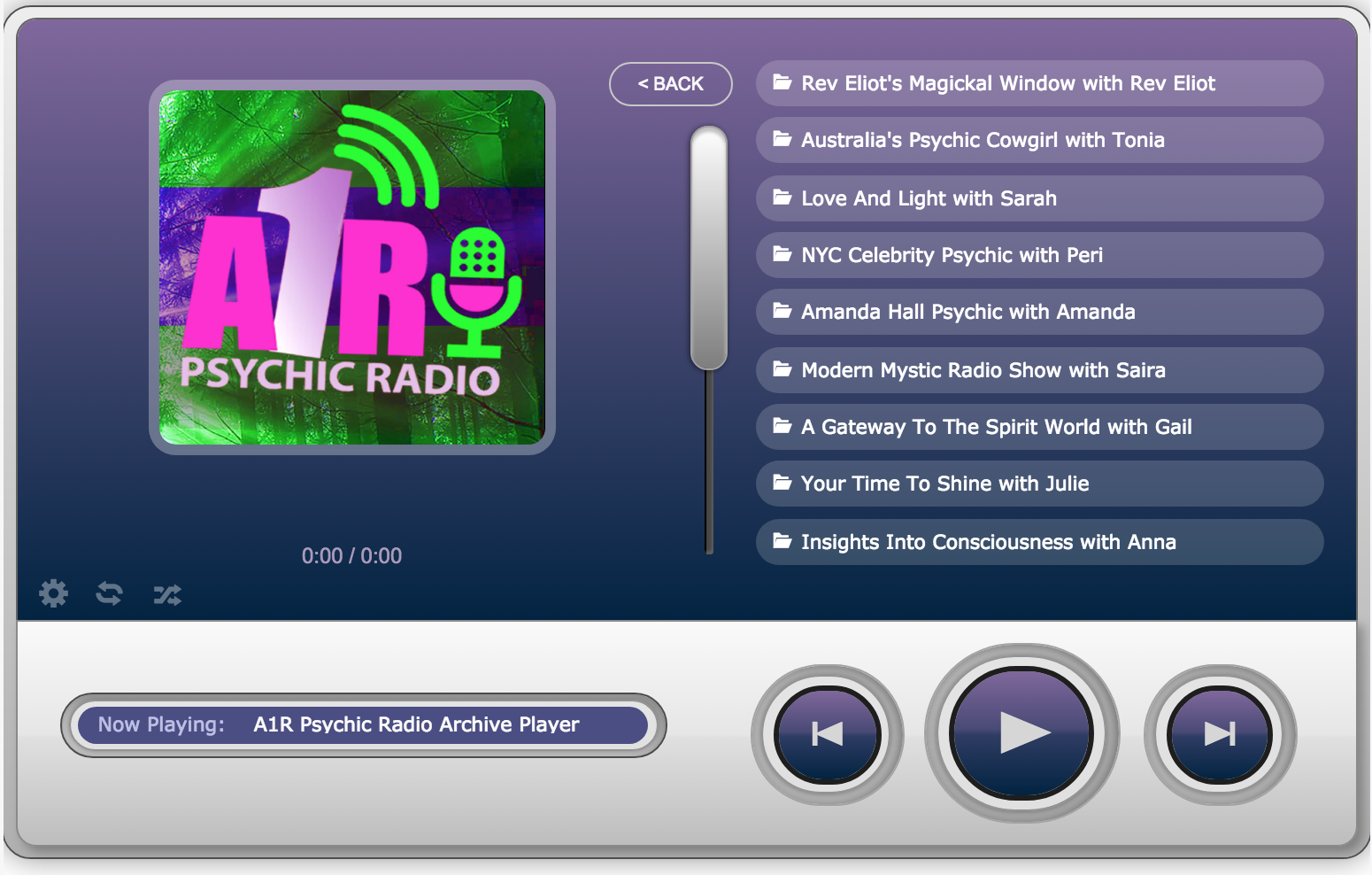
Task: Skip to previous track
Action: click(x=826, y=734)
